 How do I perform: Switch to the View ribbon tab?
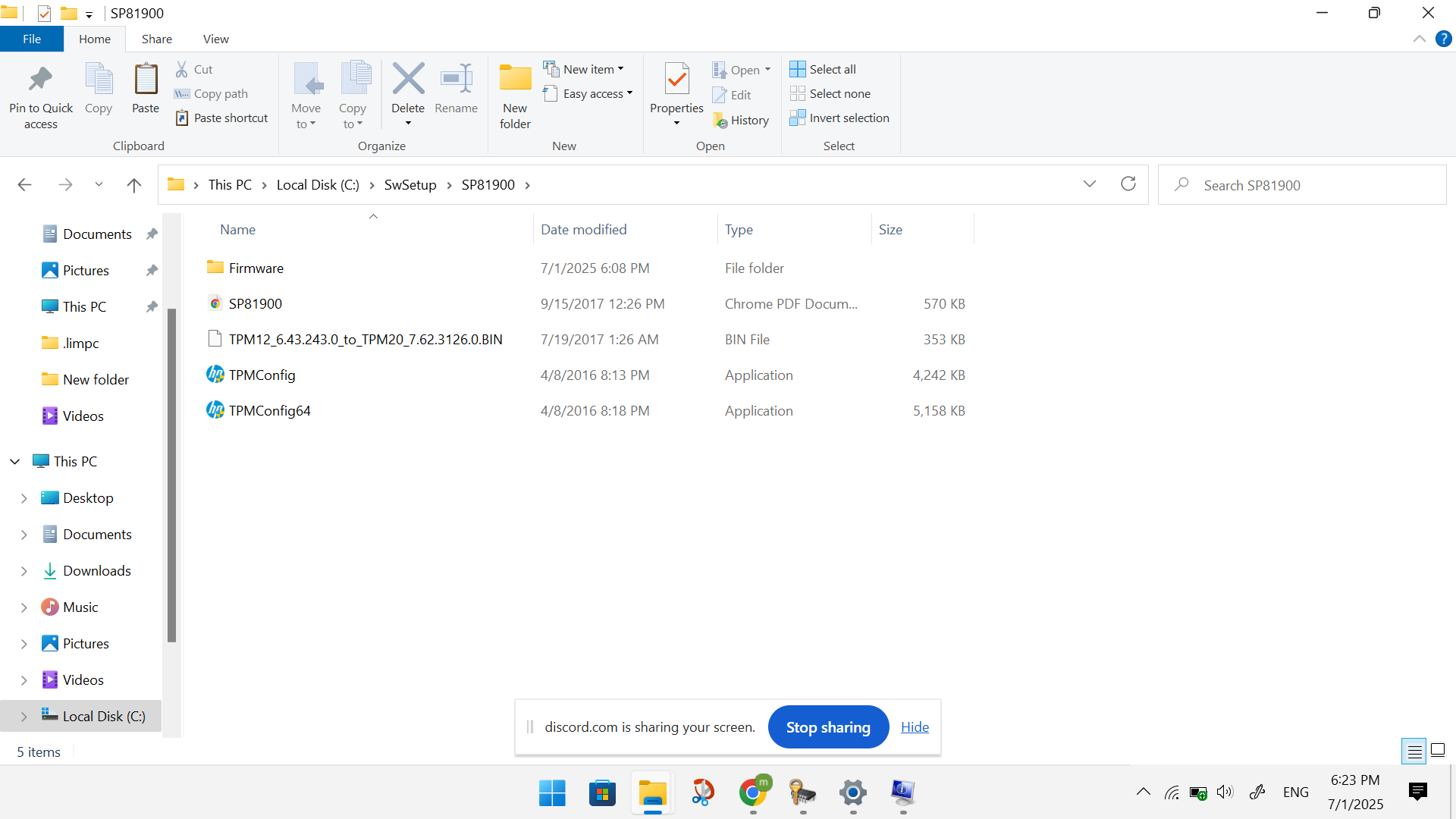tap(215, 39)
